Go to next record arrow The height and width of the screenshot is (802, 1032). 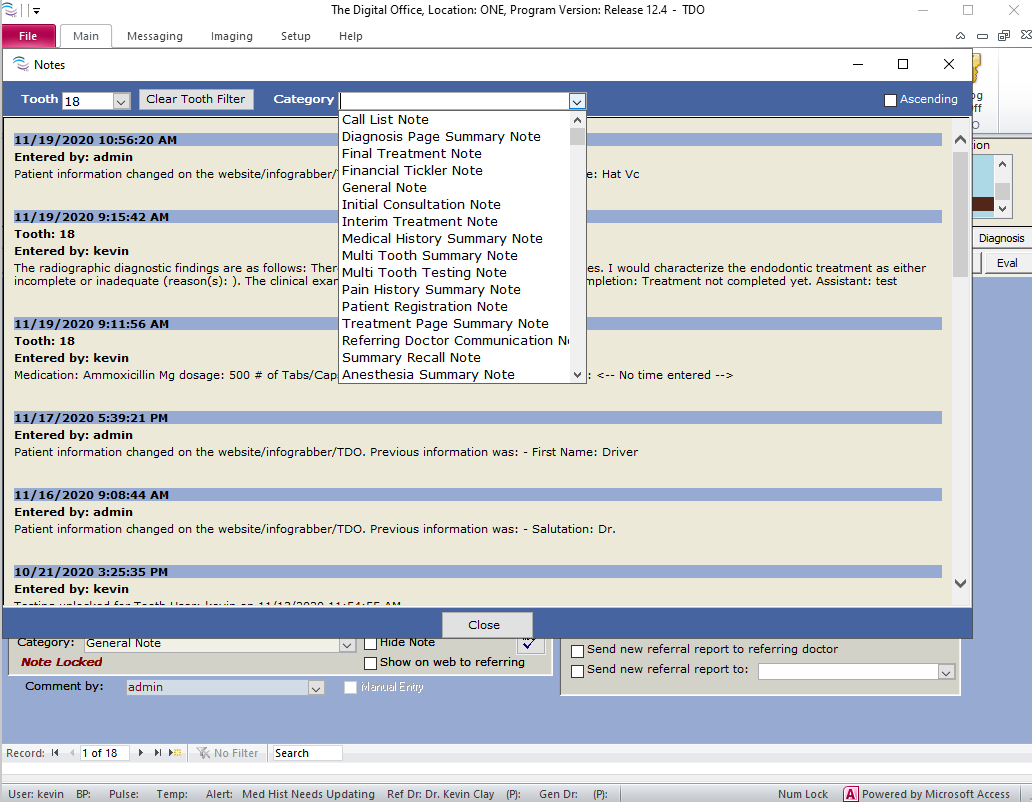[x=141, y=753]
